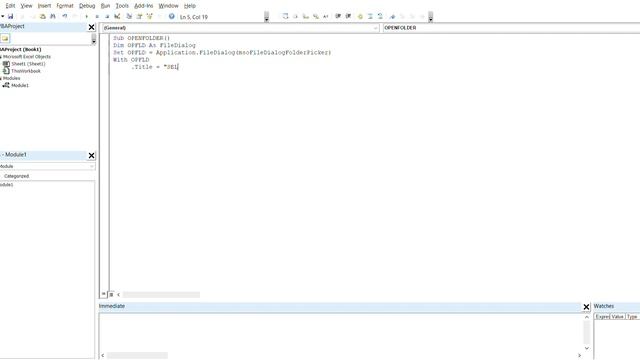The height and width of the screenshot is (360, 640).
Task: Open Project pane toolbar overflow arrow
Action: 94,39
